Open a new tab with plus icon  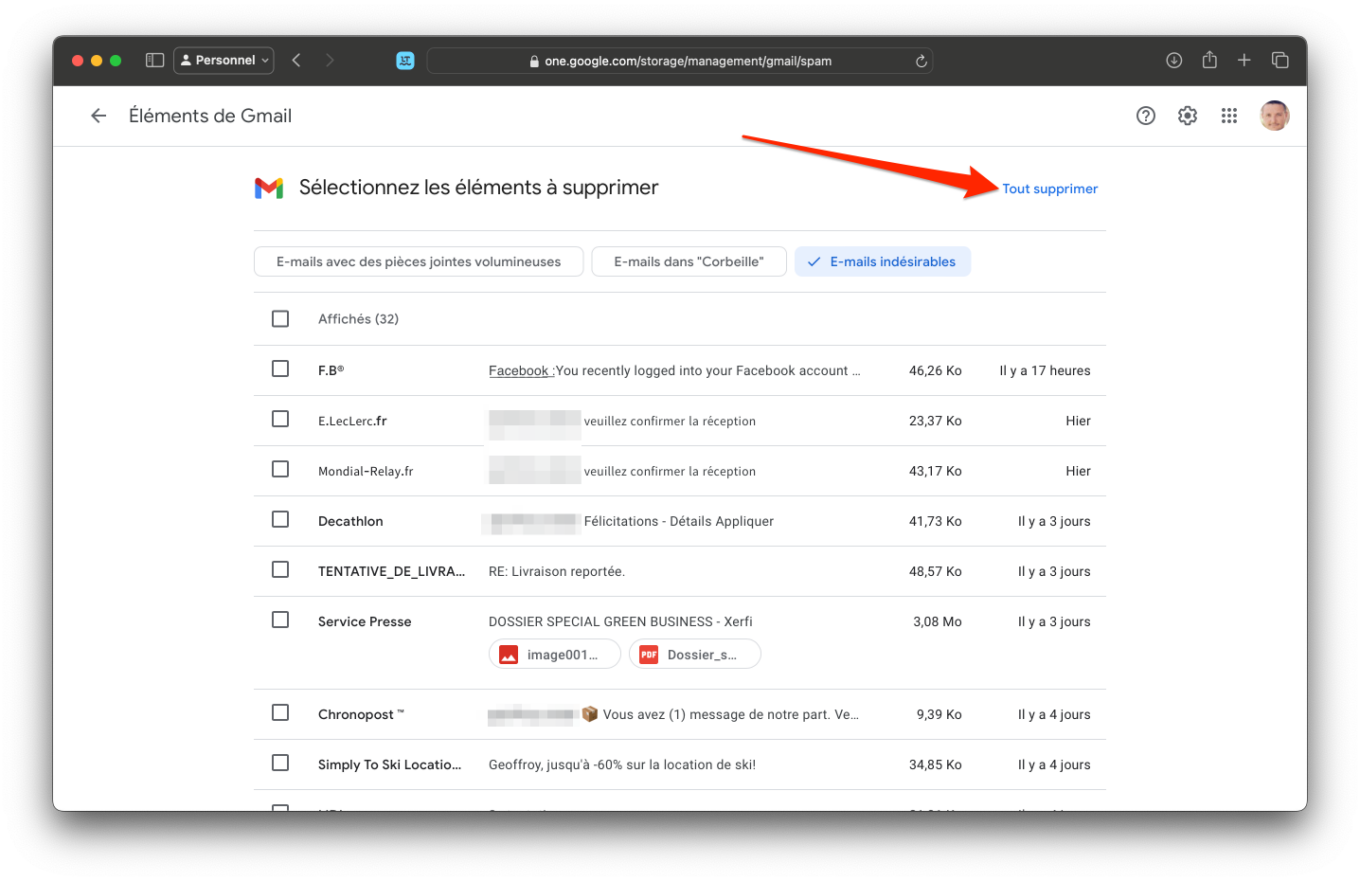coord(1244,60)
